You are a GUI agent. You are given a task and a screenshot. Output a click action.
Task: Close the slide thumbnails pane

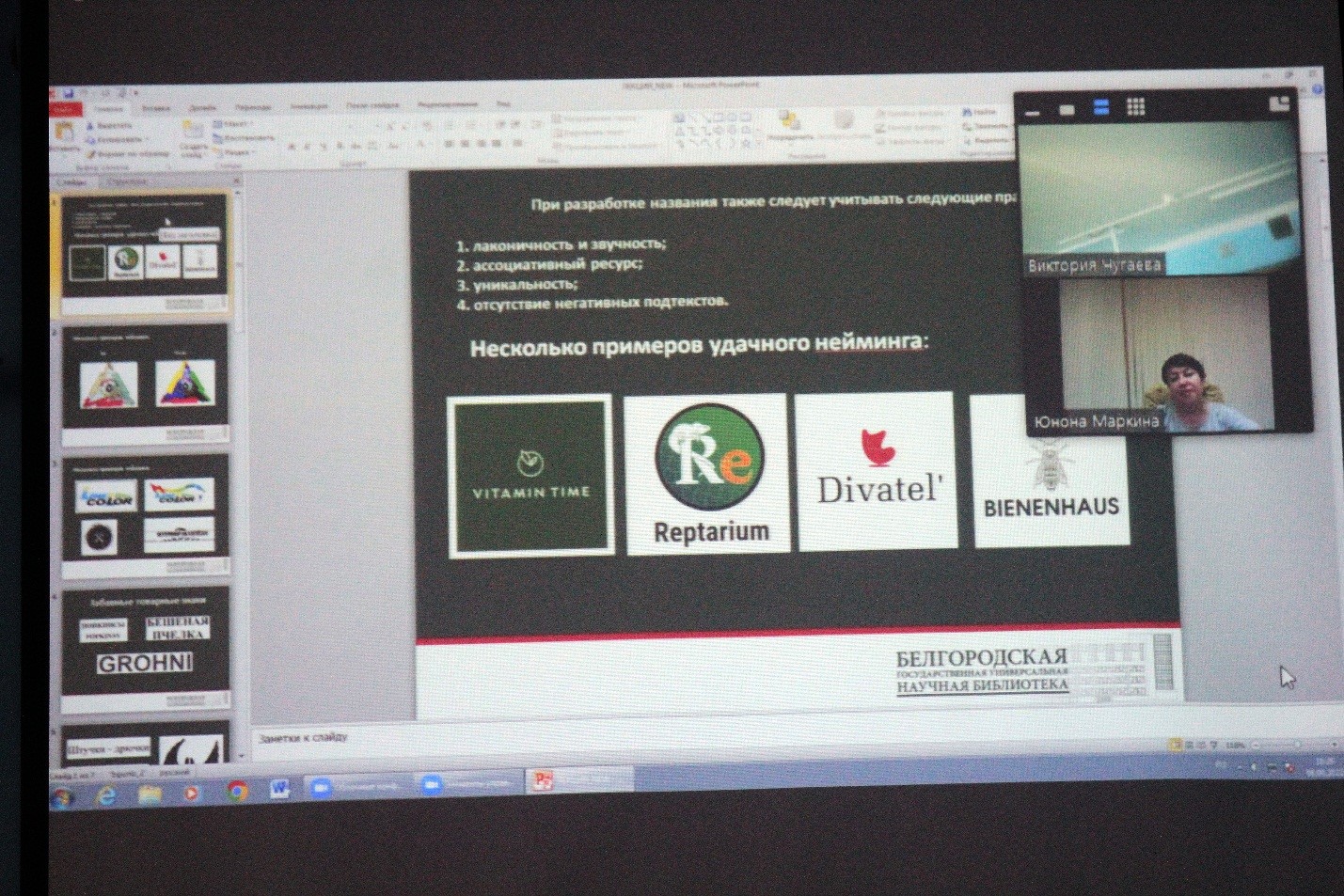(x=235, y=180)
